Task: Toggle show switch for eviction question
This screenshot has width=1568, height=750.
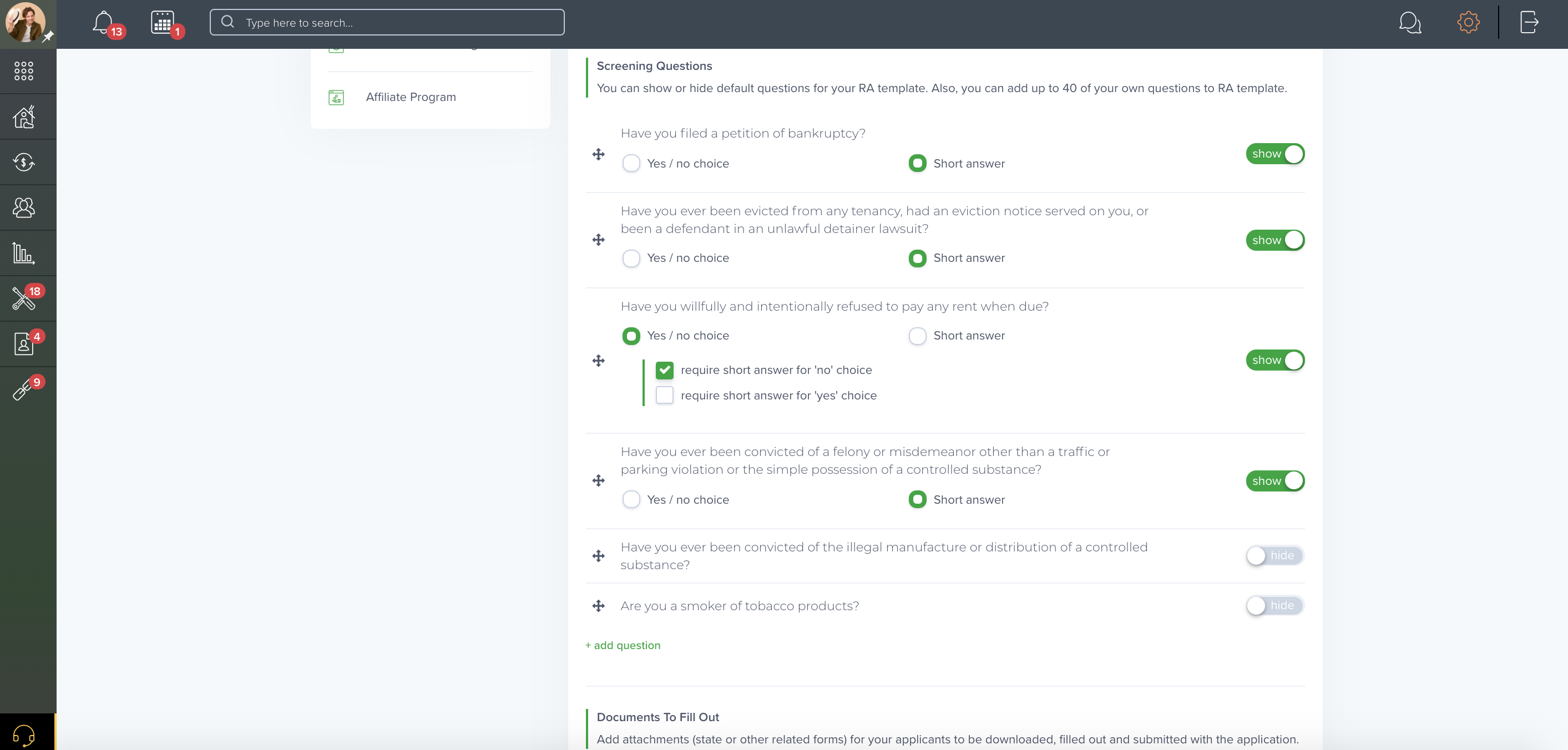Action: (1275, 240)
